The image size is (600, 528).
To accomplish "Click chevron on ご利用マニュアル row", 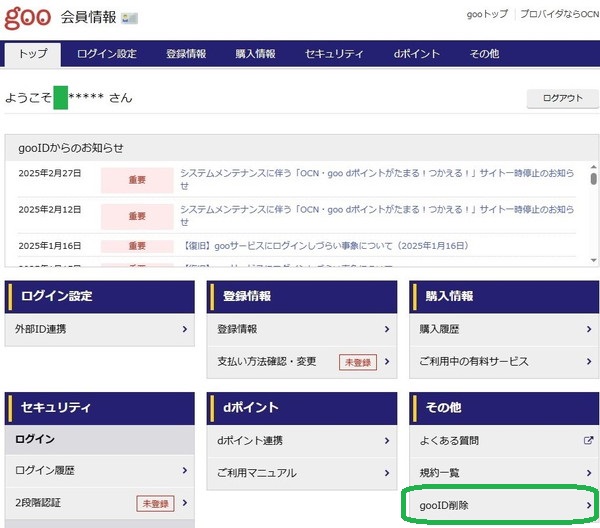I will click(387, 473).
